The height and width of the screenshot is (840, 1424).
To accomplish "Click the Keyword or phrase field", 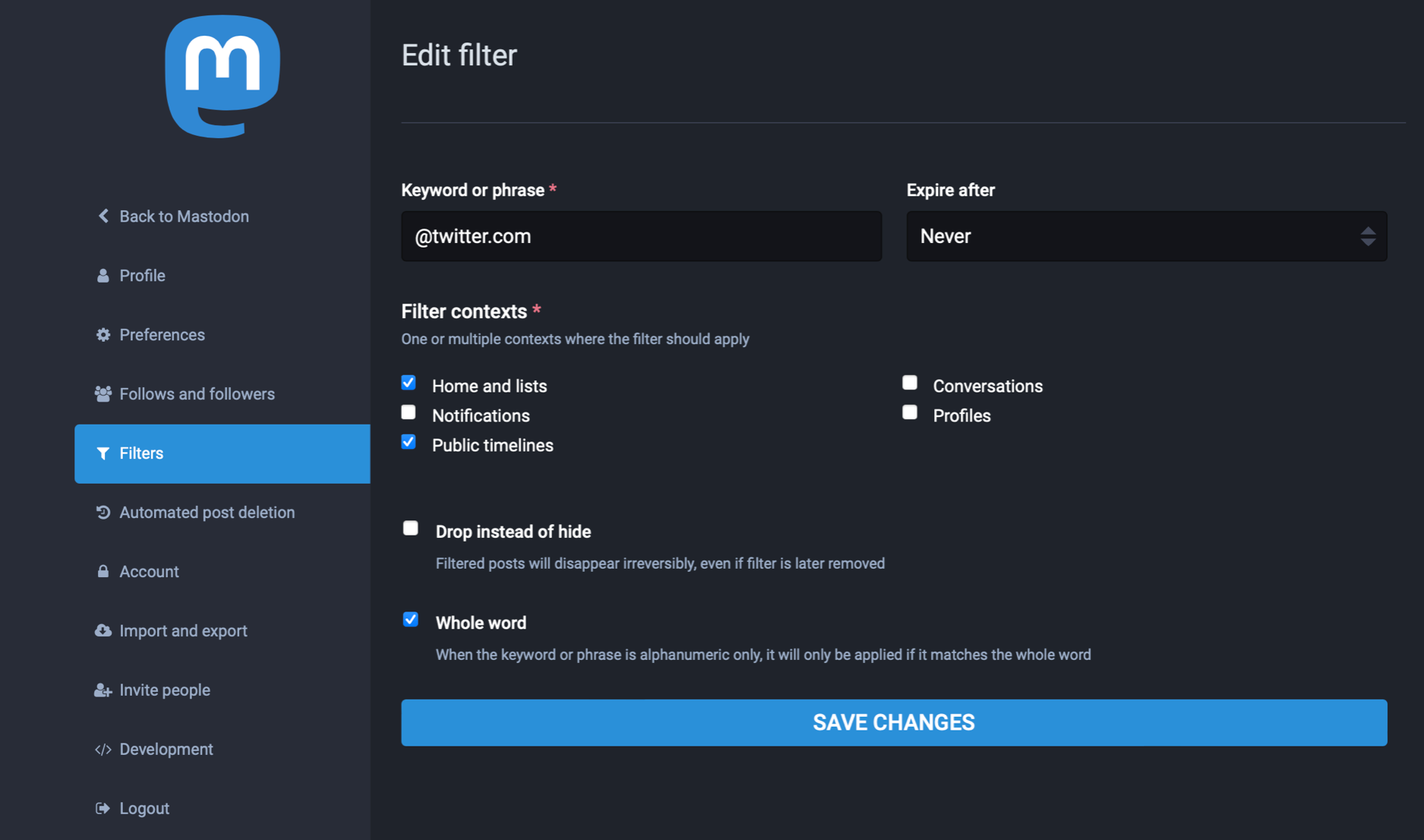I will pyautogui.click(x=641, y=236).
